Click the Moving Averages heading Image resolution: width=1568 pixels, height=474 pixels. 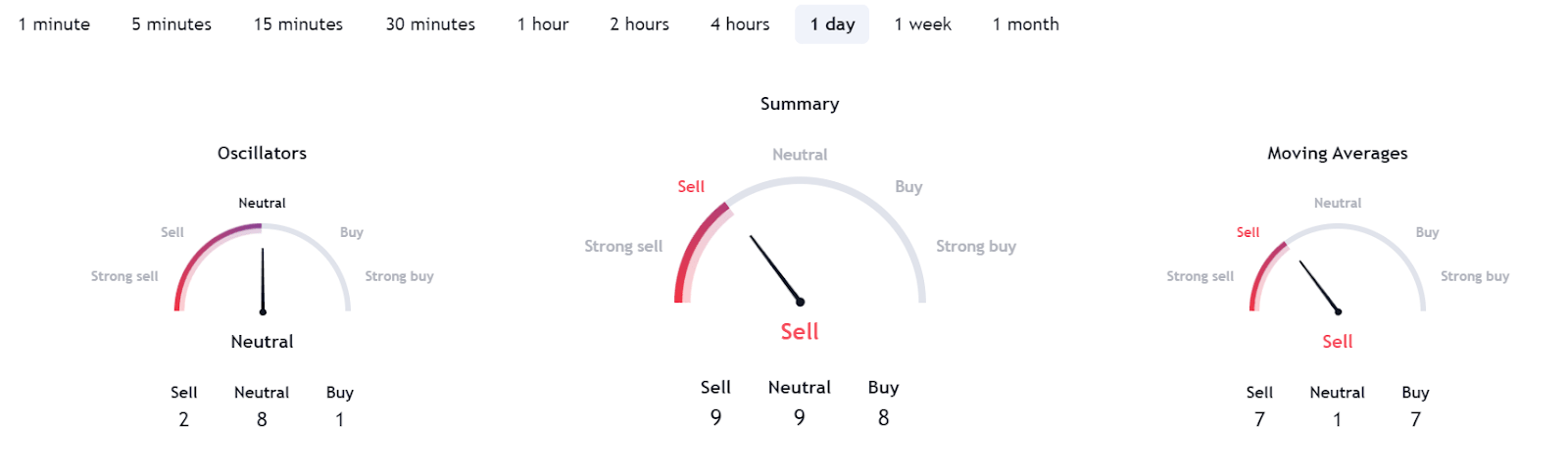pyautogui.click(x=1337, y=153)
